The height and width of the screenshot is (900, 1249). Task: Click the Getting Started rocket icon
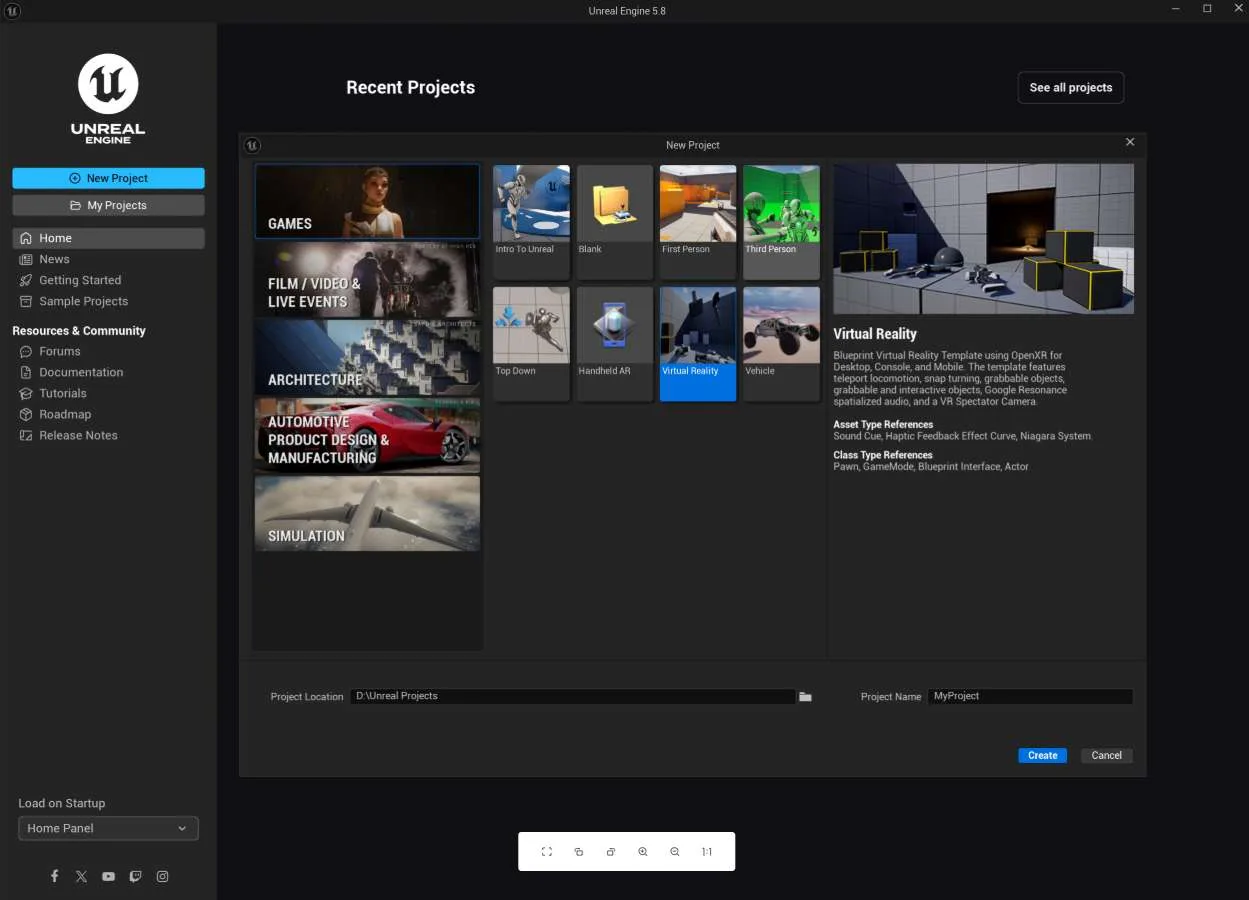[27, 280]
